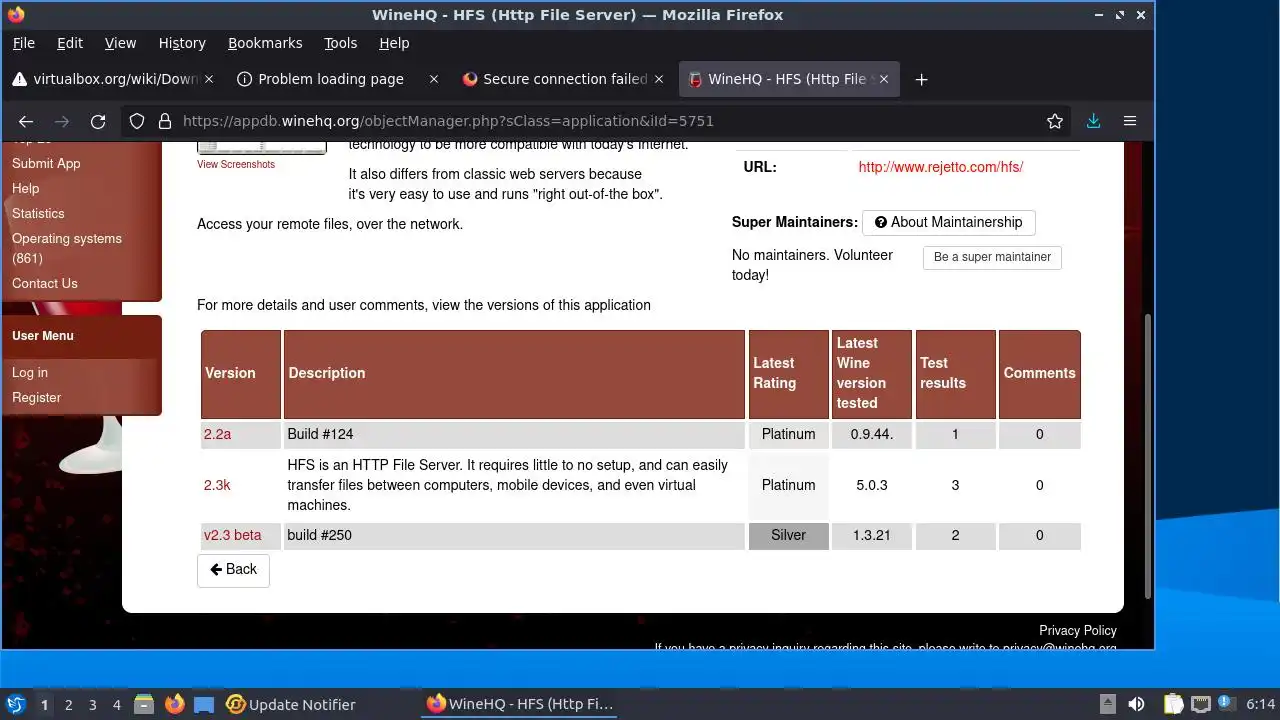Open the Bookmarks menu
Viewport: 1280px width, 720px height.
tap(265, 43)
